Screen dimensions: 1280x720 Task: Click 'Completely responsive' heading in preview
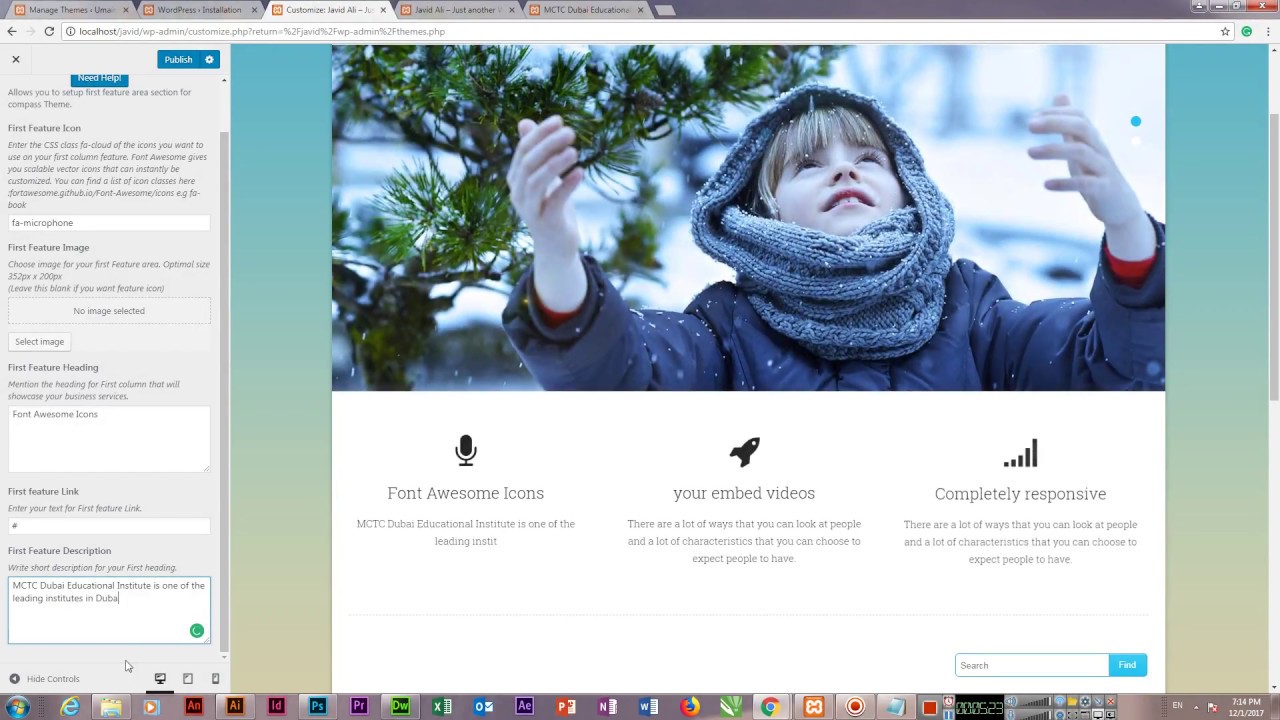click(1020, 494)
